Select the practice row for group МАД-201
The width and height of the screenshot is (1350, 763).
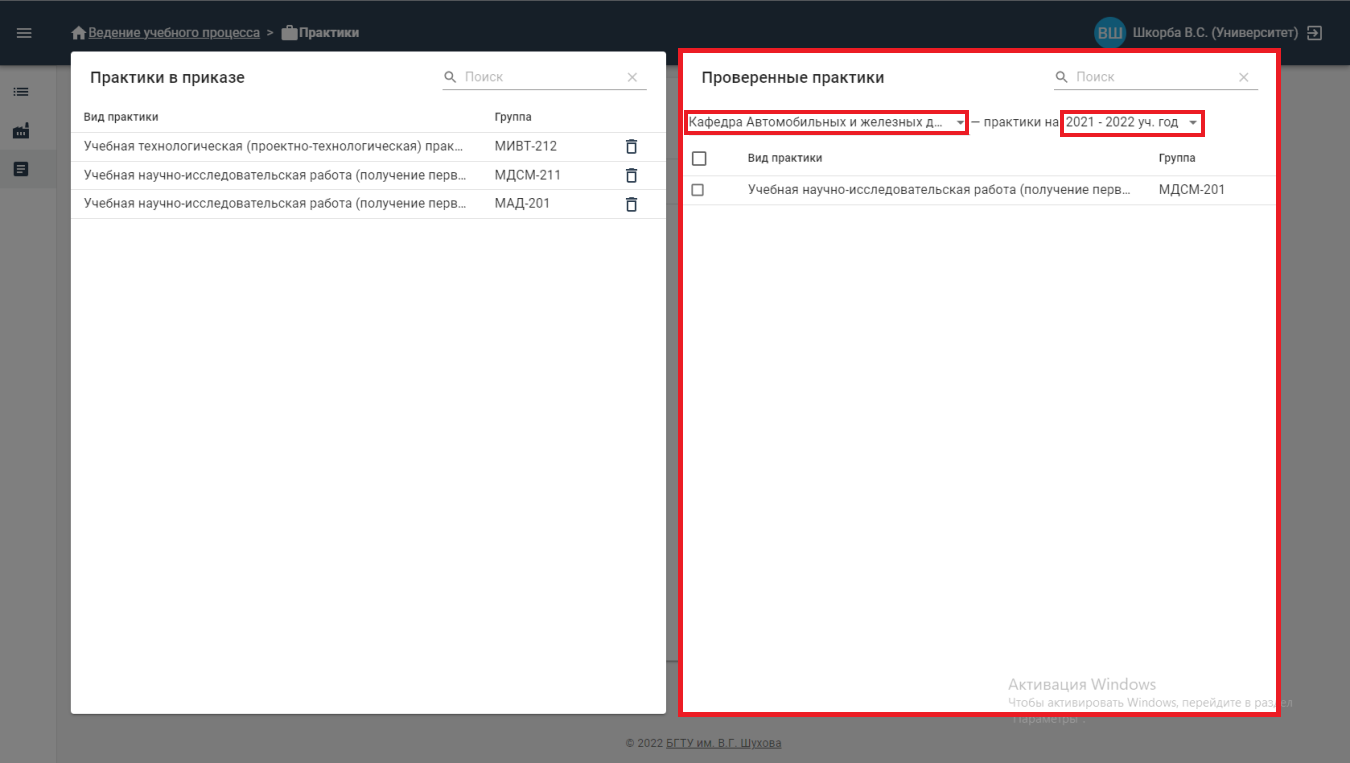pos(368,204)
